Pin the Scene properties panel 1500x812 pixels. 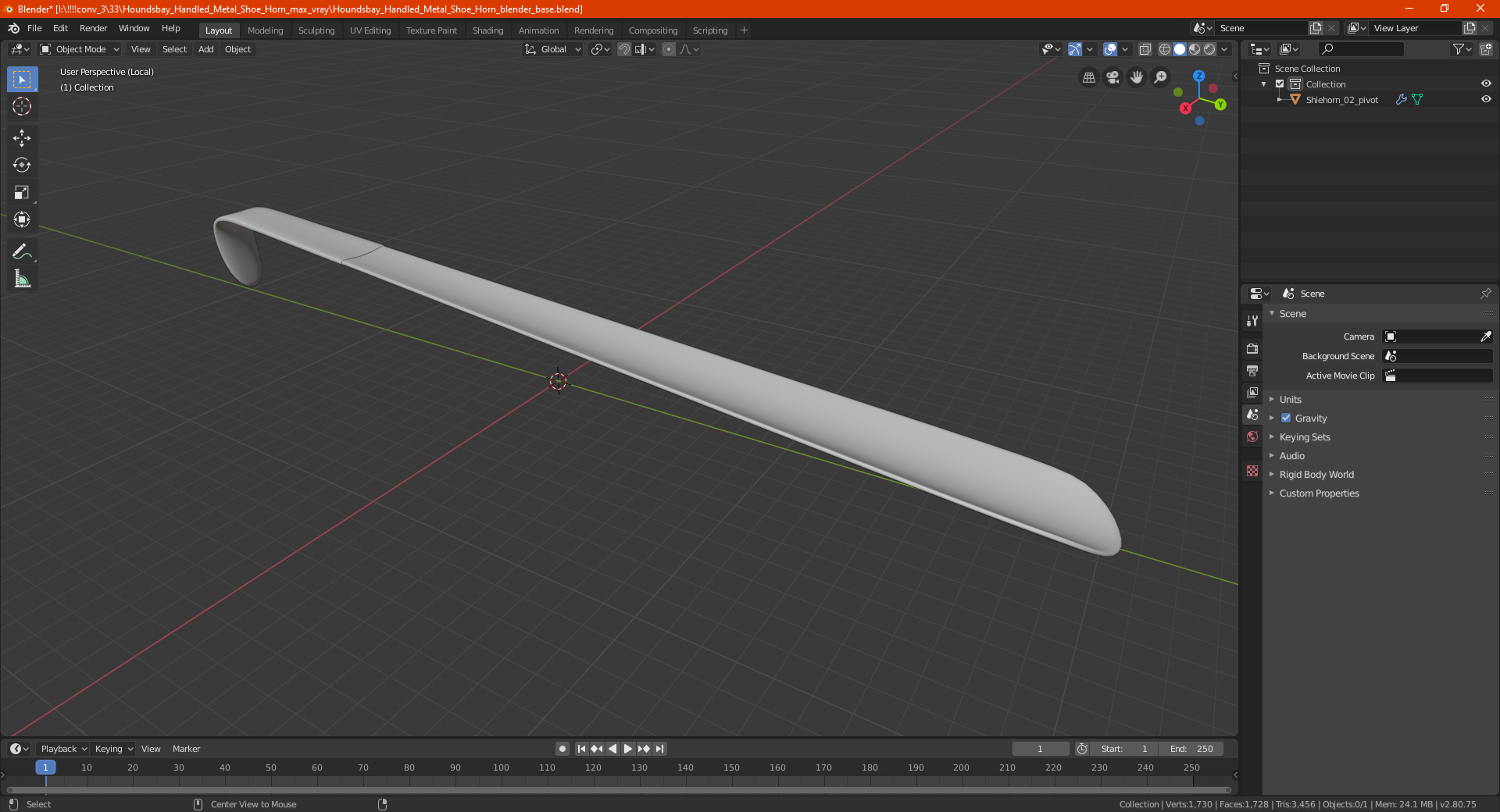coord(1485,294)
